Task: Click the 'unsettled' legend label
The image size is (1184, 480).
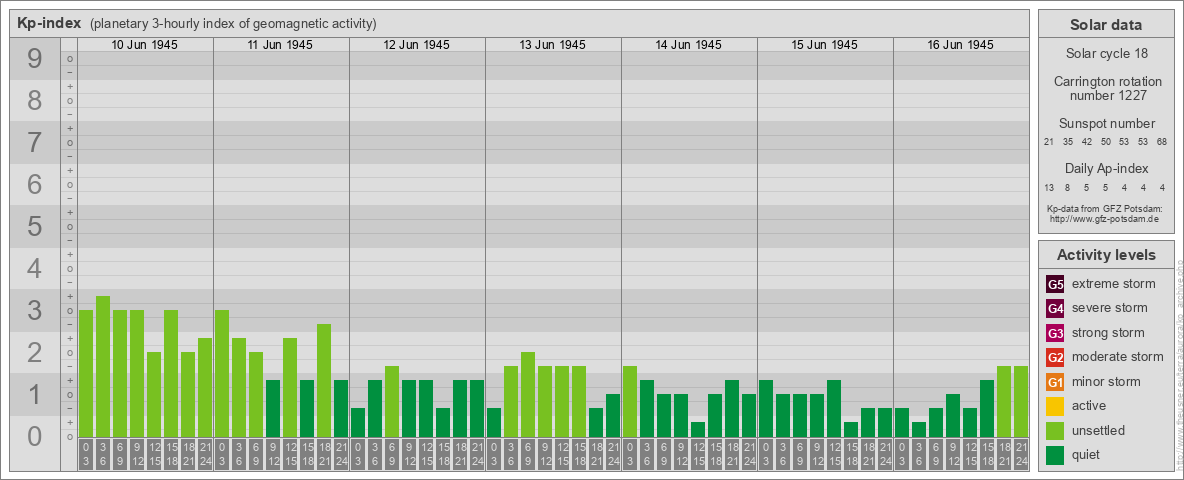Action: (x=1099, y=430)
